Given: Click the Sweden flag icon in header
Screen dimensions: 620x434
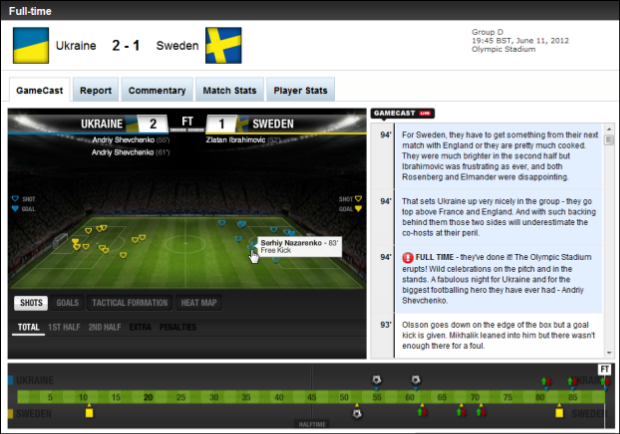Looking at the screenshot, I should click(x=223, y=45).
